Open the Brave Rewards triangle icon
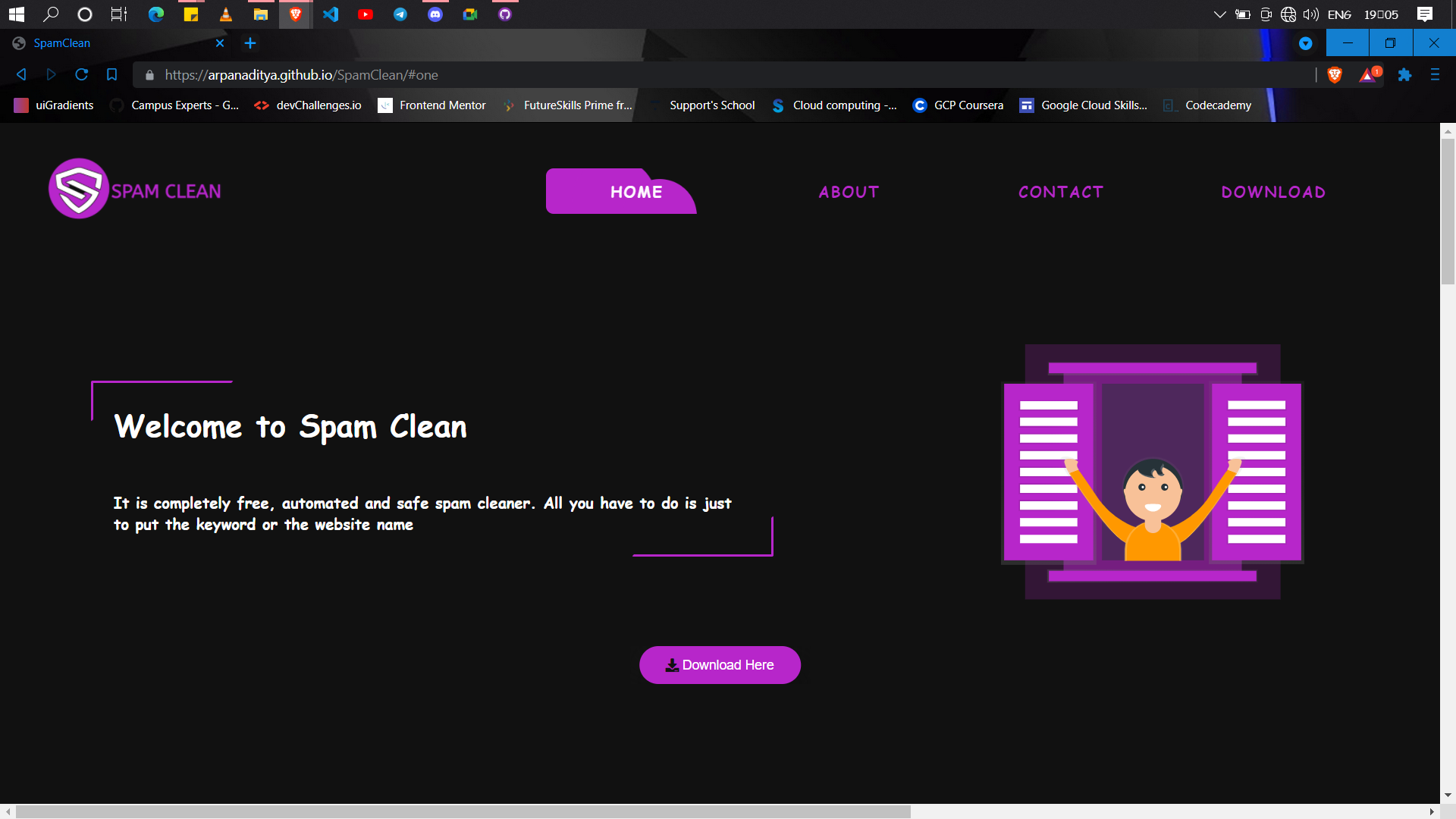The height and width of the screenshot is (819, 1456). point(1367,74)
